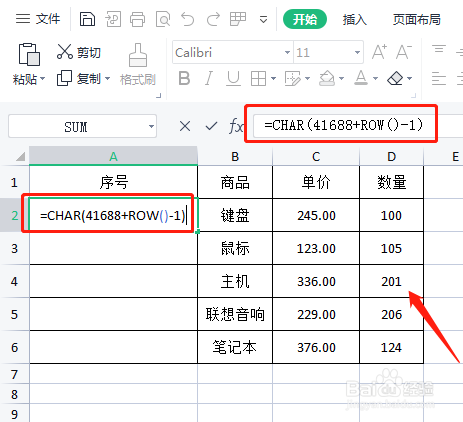
Task: Click the quantity cell 124
Action: tap(392, 347)
